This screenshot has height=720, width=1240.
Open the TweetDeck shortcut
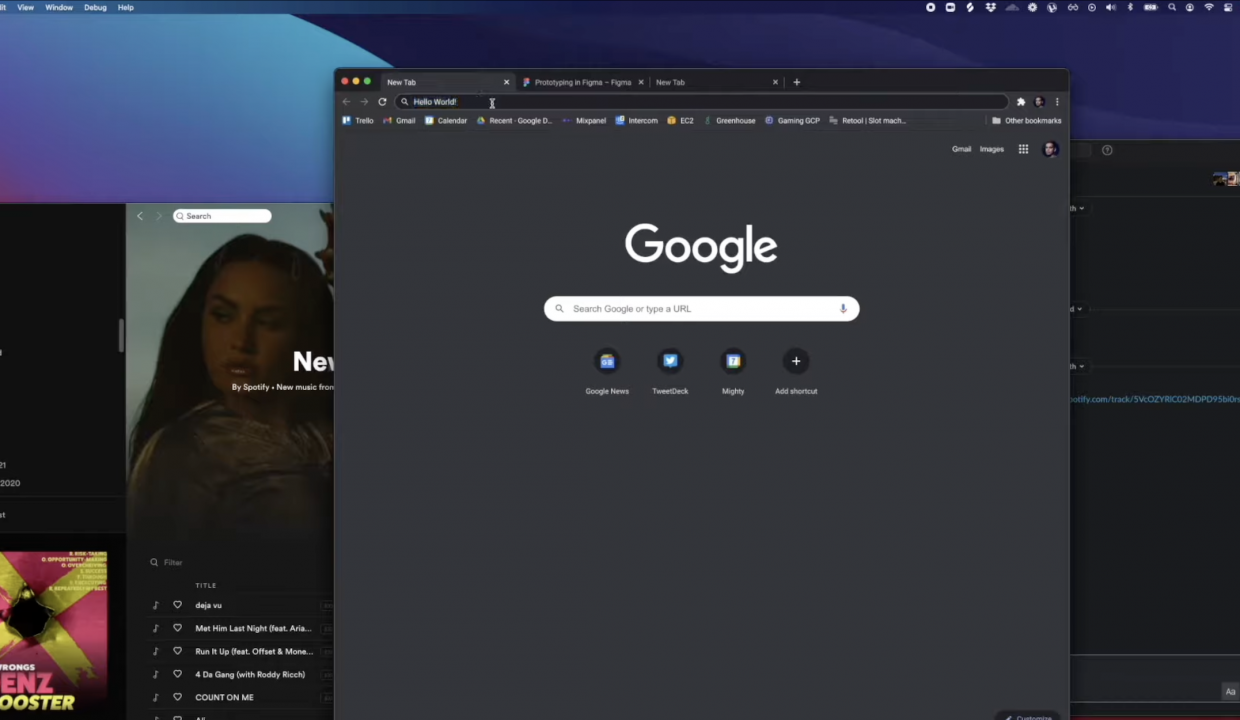click(x=670, y=371)
